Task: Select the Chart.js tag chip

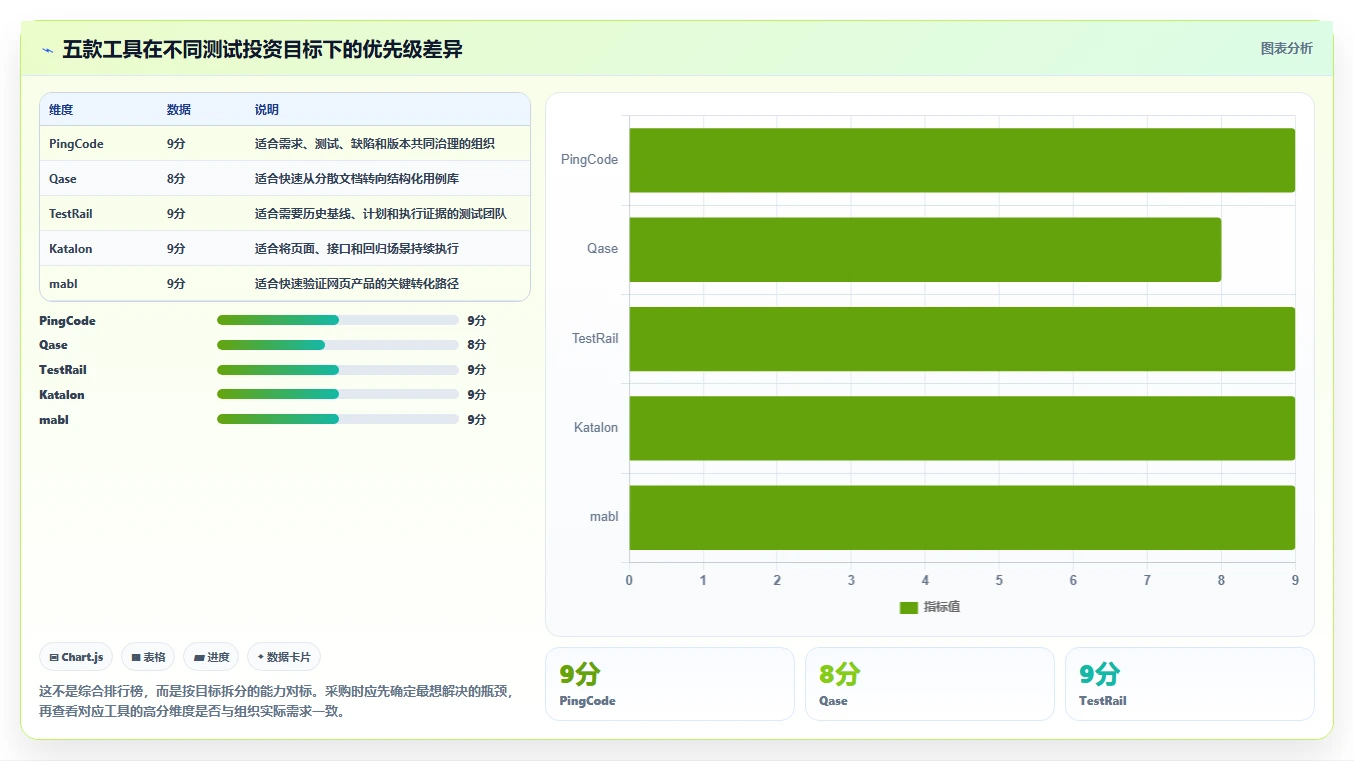Action: click(x=77, y=657)
